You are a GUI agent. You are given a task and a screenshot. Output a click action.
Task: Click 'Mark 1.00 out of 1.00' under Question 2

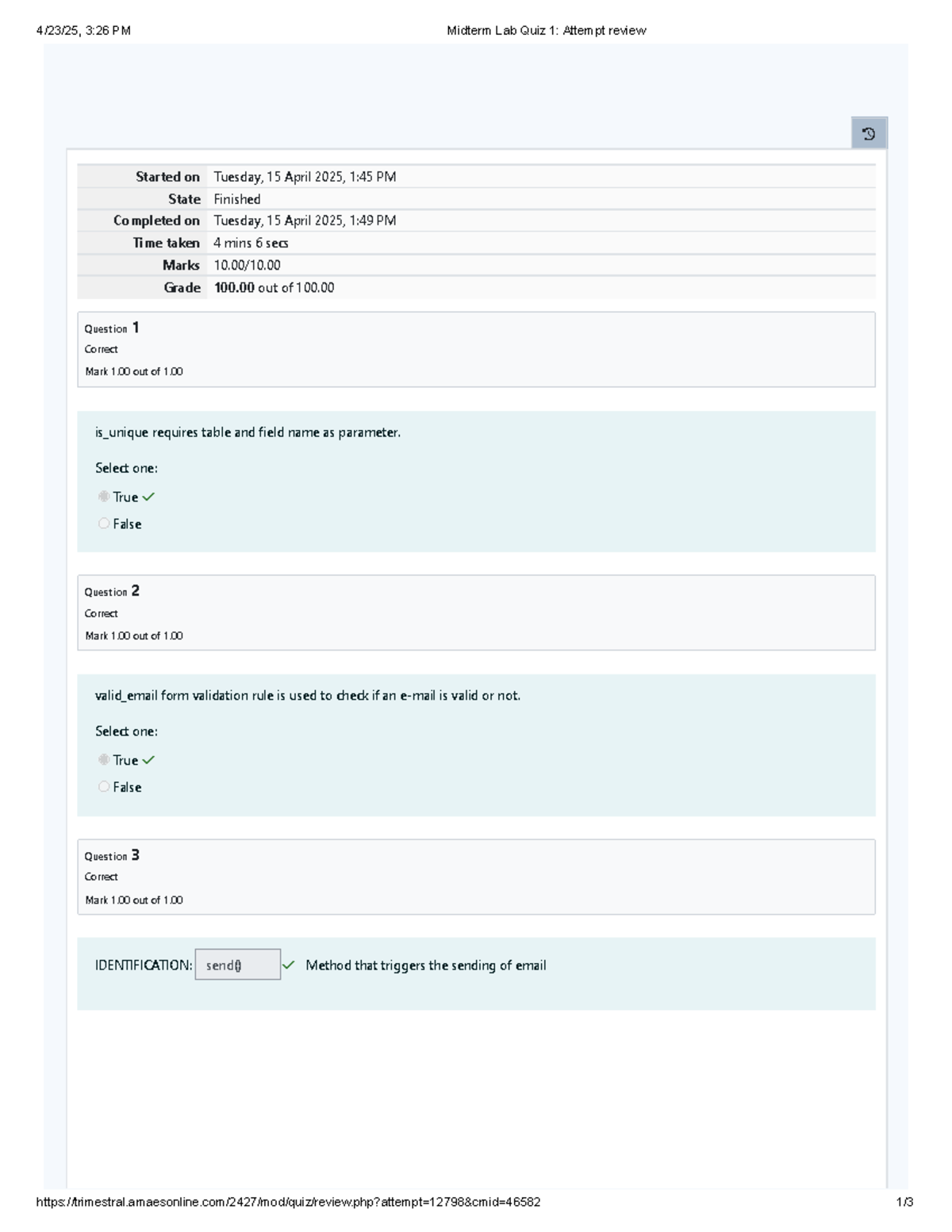click(x=134, y=635)
